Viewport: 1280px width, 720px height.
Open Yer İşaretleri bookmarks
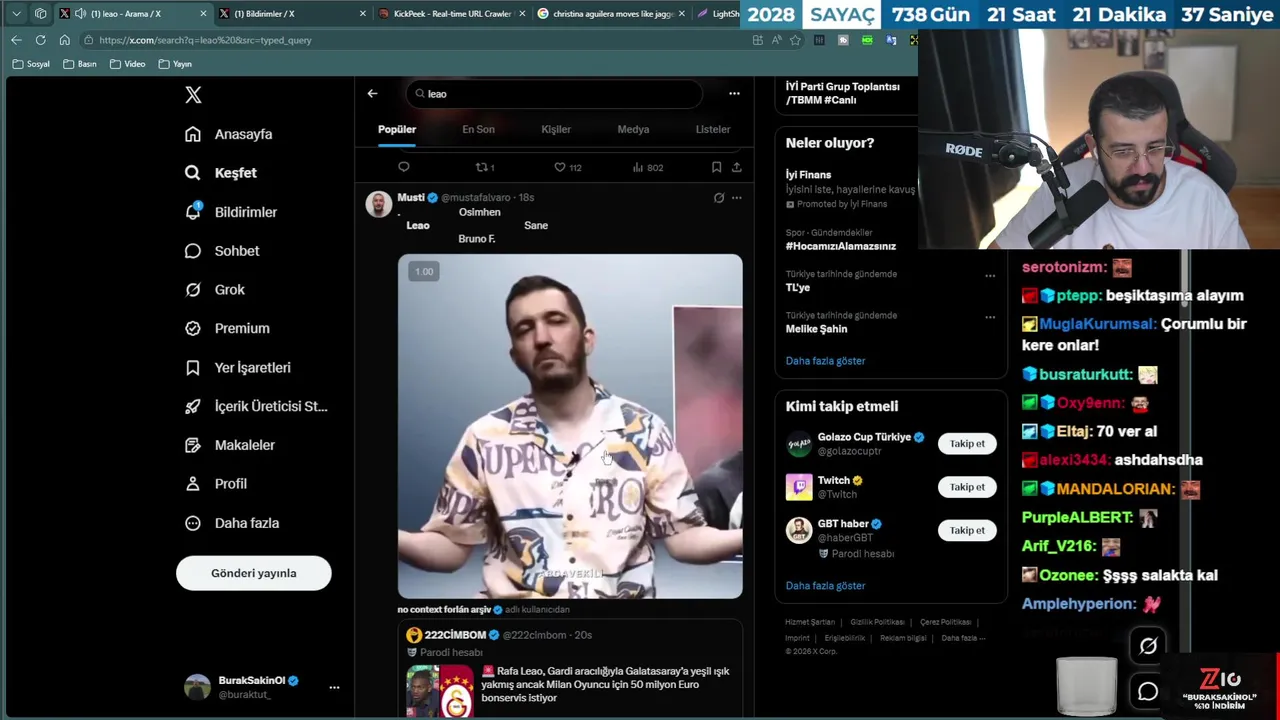(x=238, y=367)
